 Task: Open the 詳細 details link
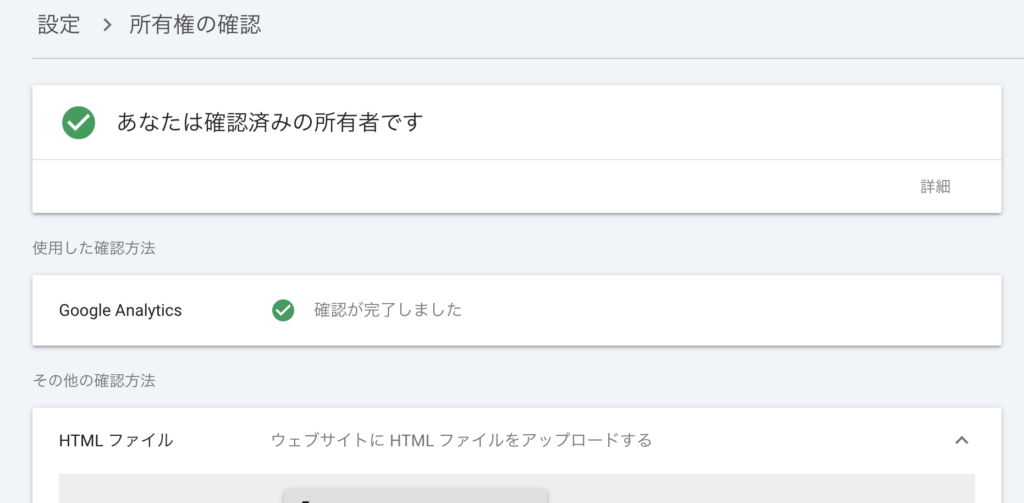click(x=935, y=186)
